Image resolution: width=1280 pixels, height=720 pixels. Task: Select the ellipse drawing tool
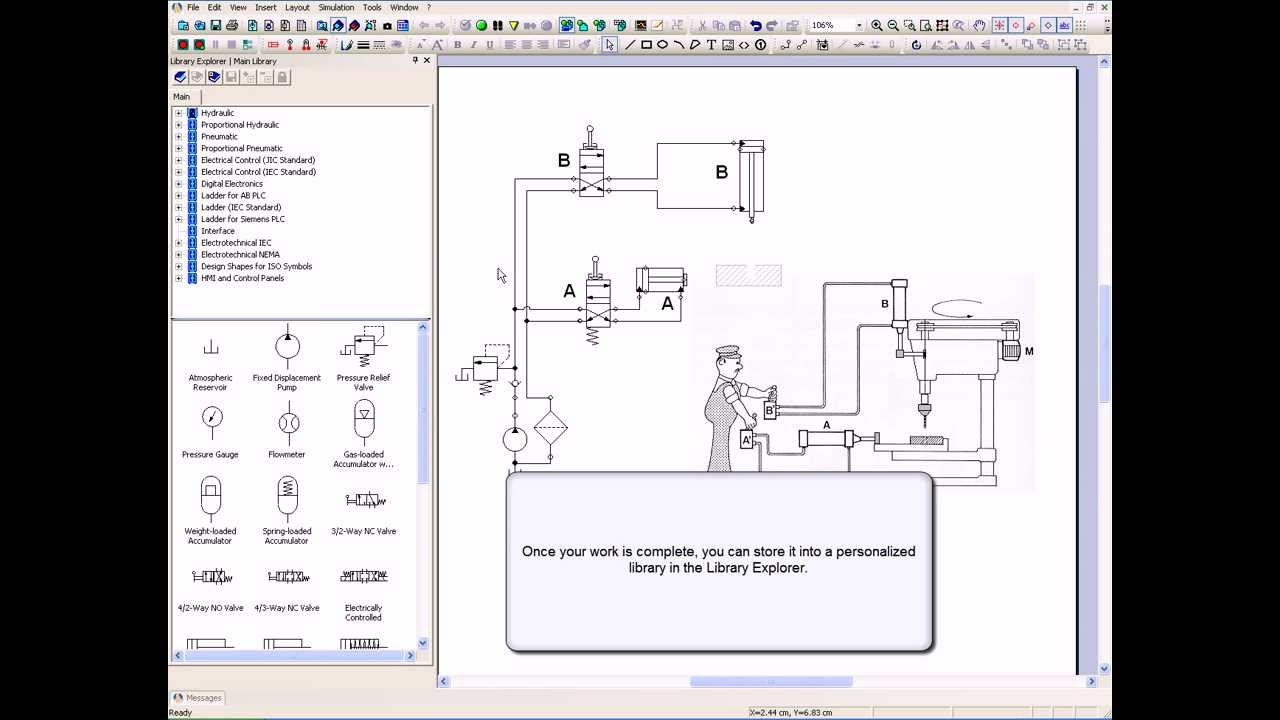662,45
